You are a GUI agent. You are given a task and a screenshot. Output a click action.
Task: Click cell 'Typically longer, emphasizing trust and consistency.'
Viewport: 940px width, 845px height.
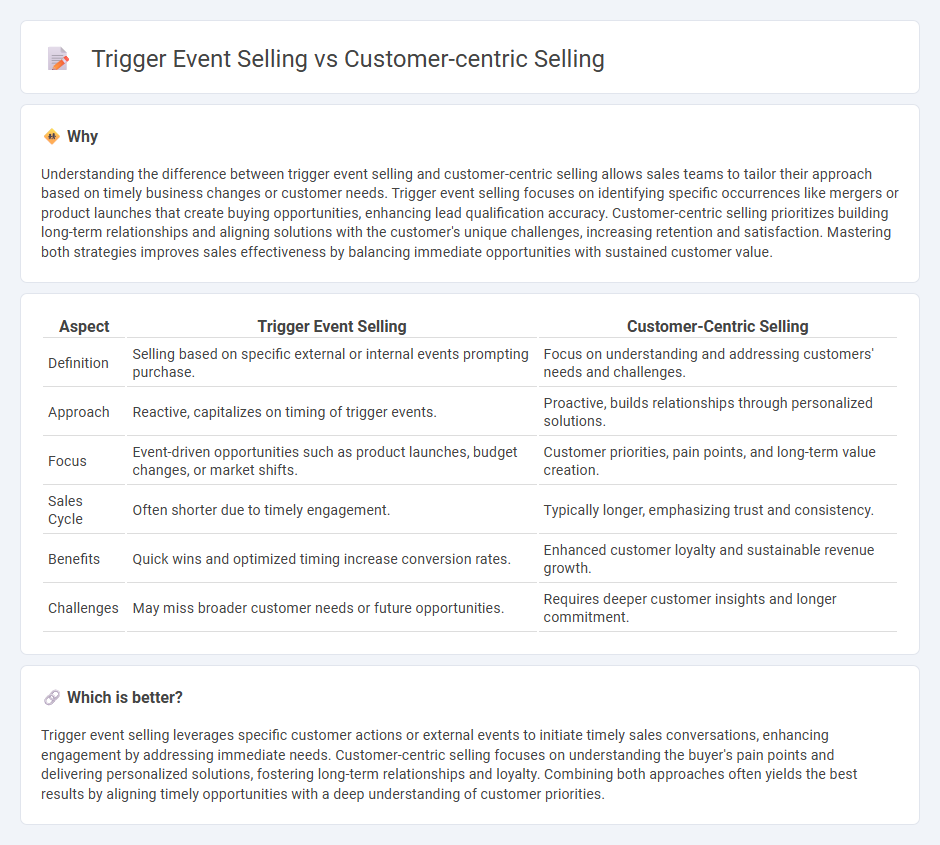coord(718,510)
